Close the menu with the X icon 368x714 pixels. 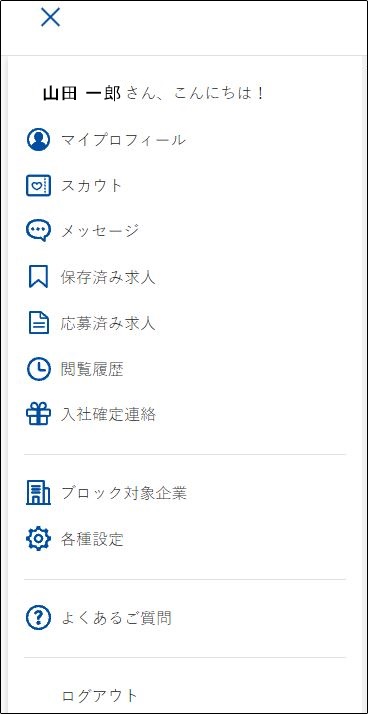click(51, 17)
